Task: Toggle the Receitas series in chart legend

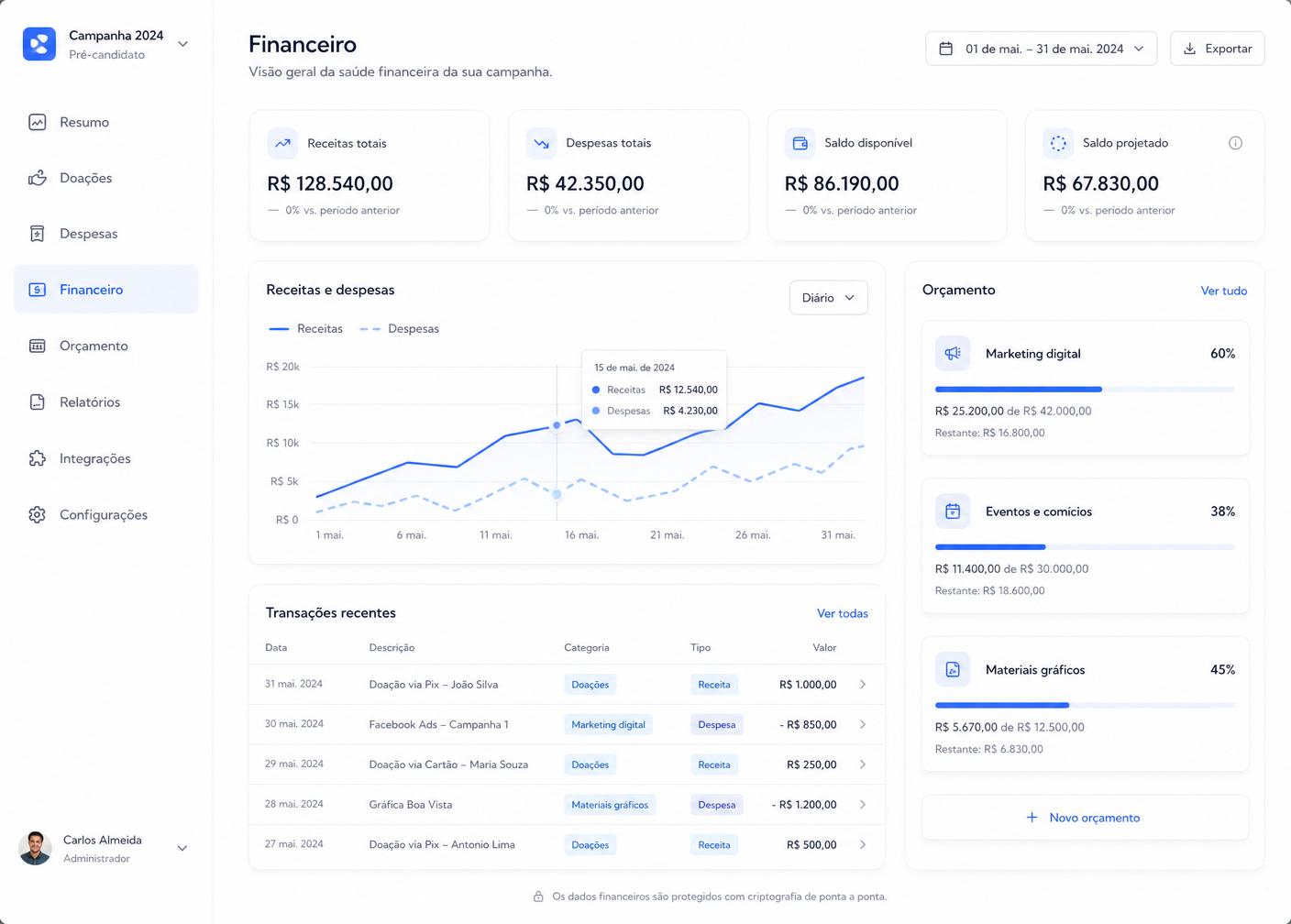Action: click(305, 328)
